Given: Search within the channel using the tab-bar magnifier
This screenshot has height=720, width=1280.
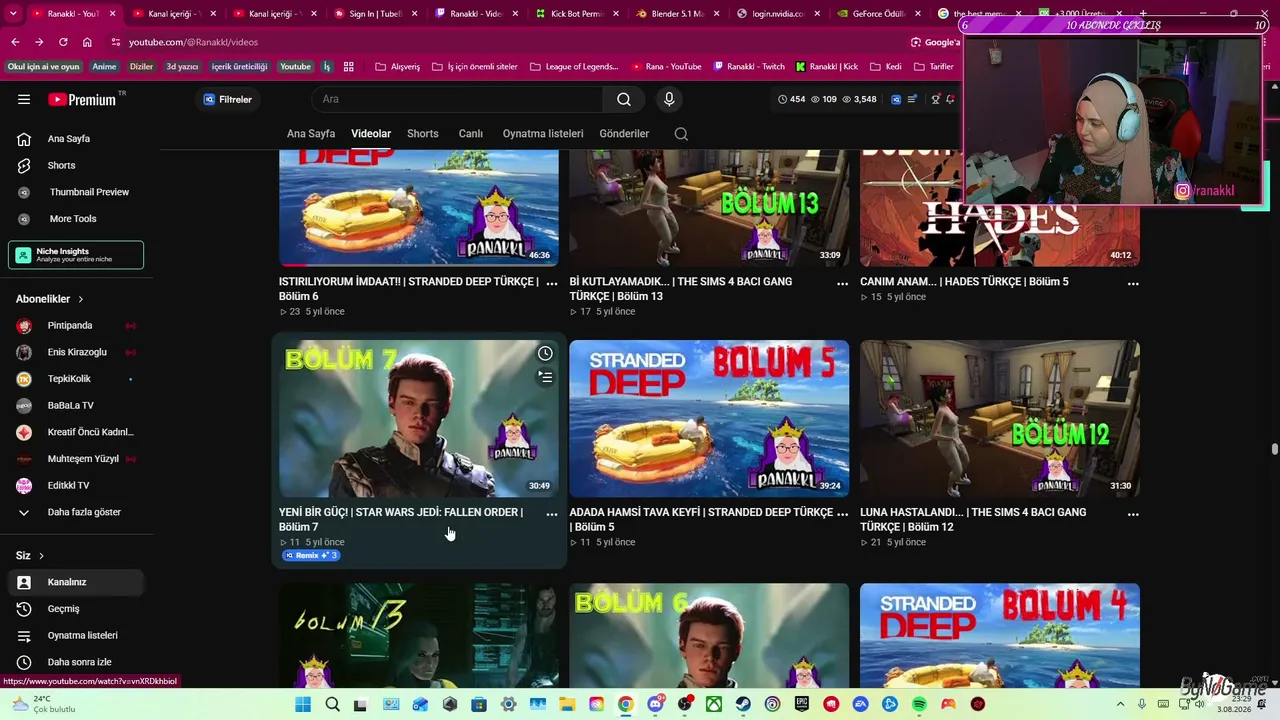Looking at the screenshot, I should [681, 134].
